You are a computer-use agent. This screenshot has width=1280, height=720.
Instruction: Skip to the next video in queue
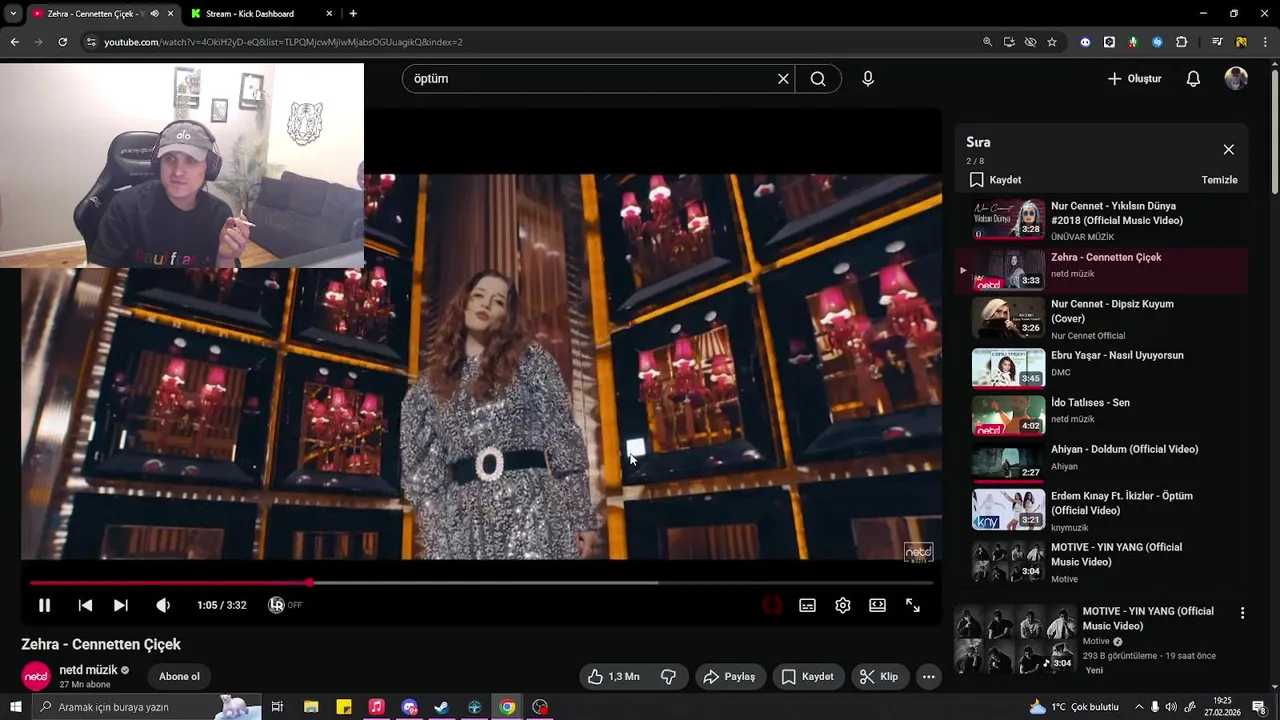click(x=121, y=605)
